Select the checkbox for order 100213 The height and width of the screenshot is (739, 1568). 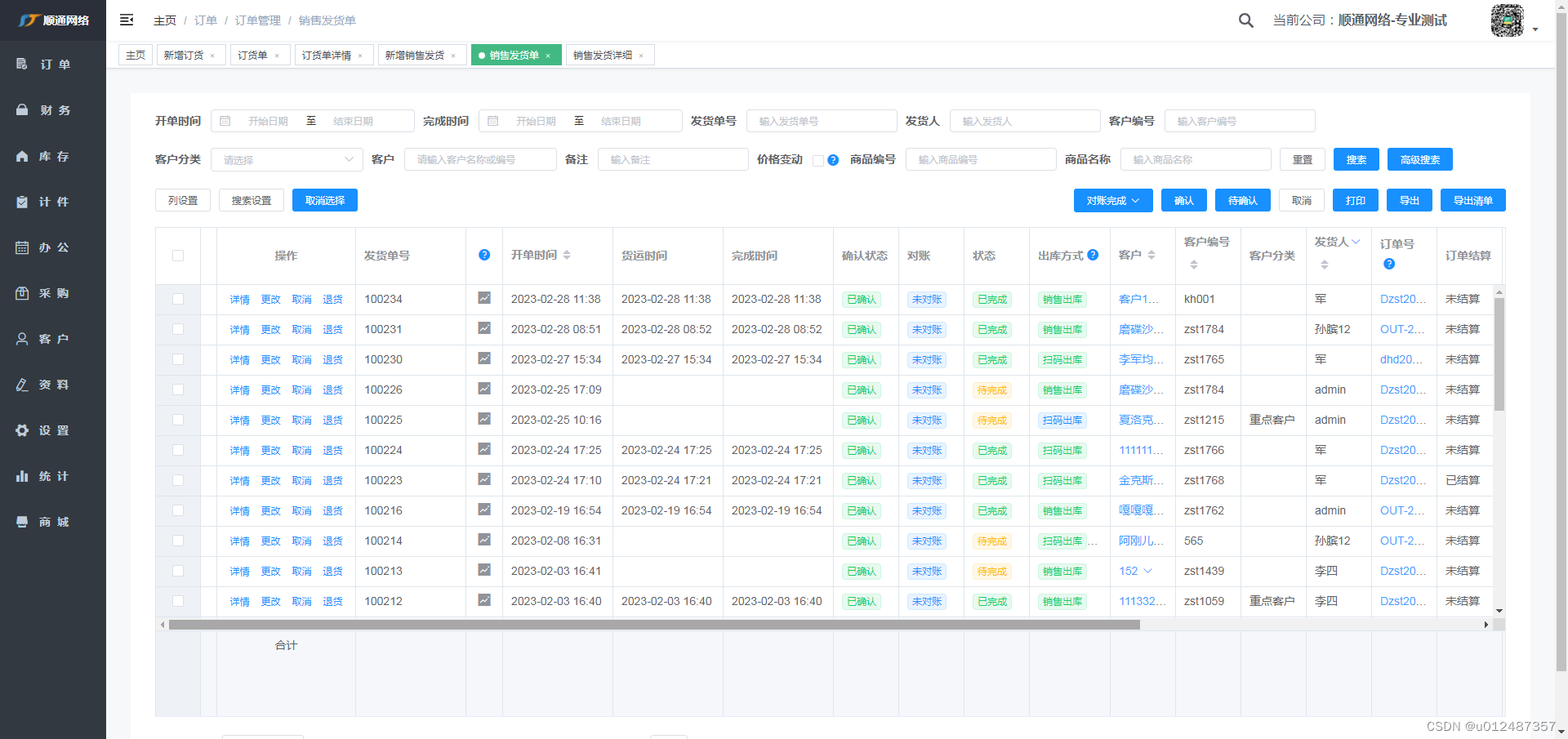pos(178,571)
